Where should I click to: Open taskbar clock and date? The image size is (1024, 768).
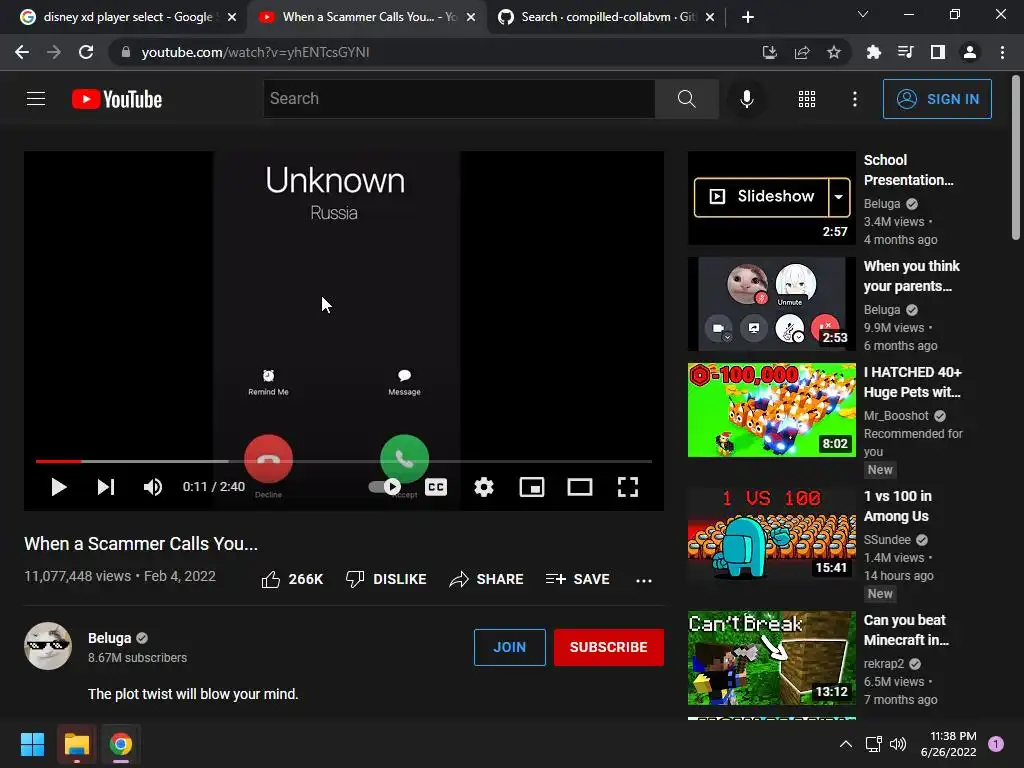pyautogui.click(x=948, y=744)
